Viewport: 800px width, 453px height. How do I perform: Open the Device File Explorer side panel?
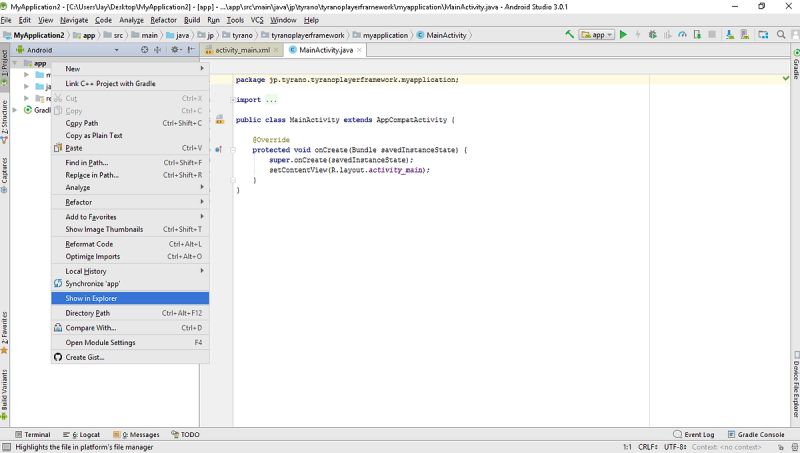pos(795,384)
